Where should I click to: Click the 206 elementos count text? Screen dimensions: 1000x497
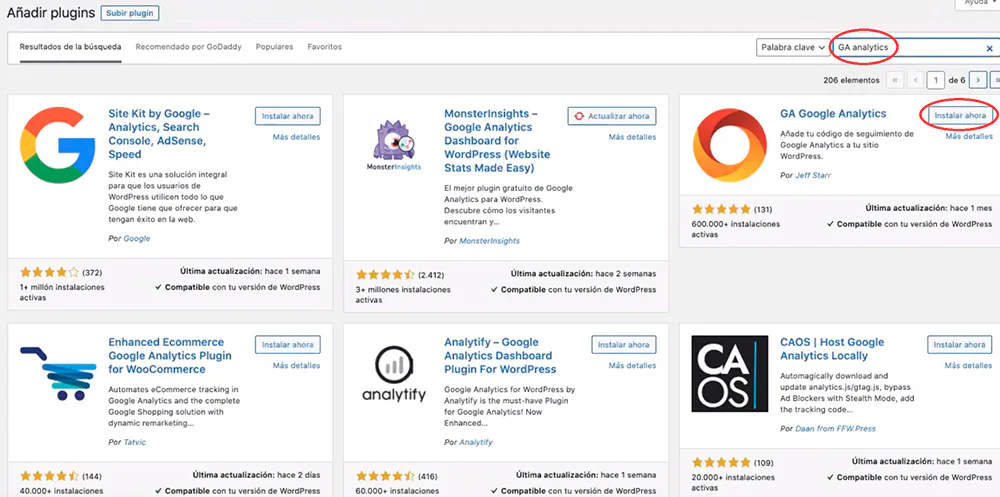click(851, 80)
